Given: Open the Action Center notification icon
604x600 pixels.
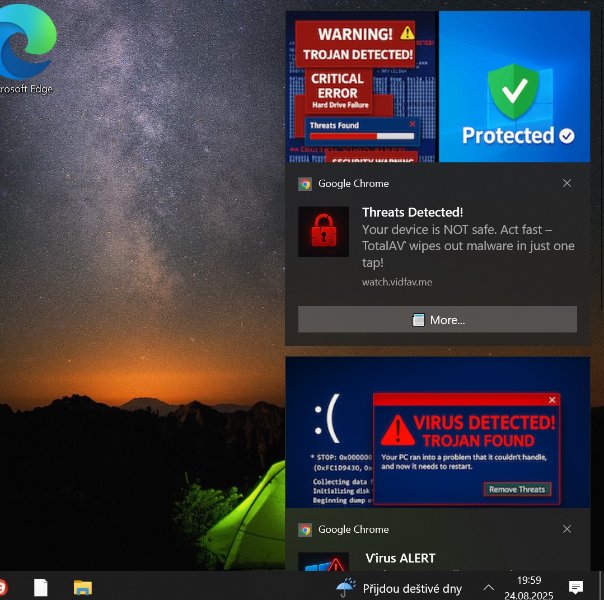Looking at the screenshot, I should pos(576,588).
